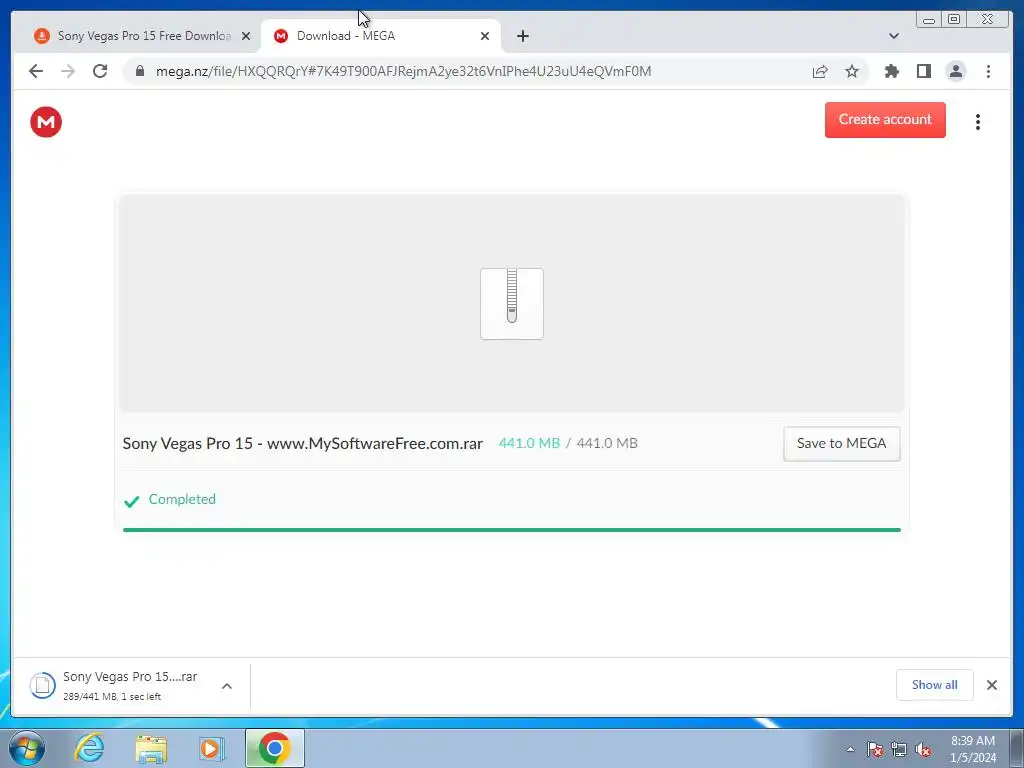Click the zip archive file icon
The width and height of the screenshot is (1024, 768).
coord(512,304)
